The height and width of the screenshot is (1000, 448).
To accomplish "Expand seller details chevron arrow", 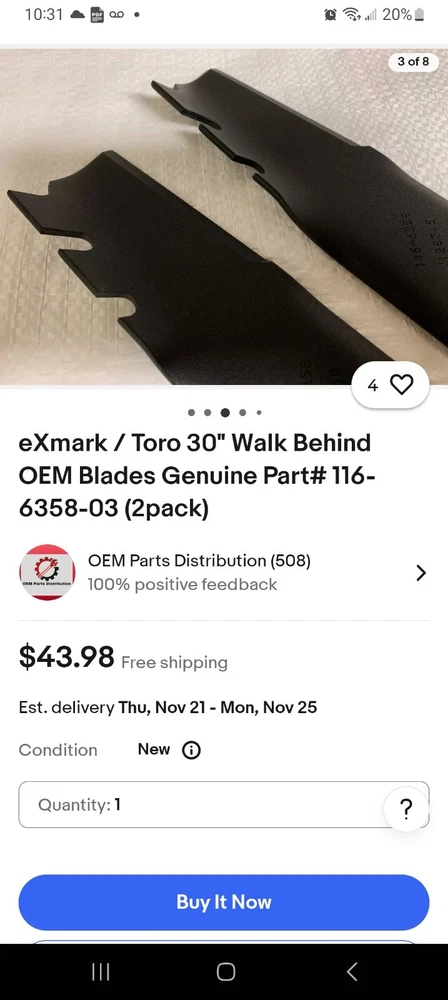I will pos(421,573).
